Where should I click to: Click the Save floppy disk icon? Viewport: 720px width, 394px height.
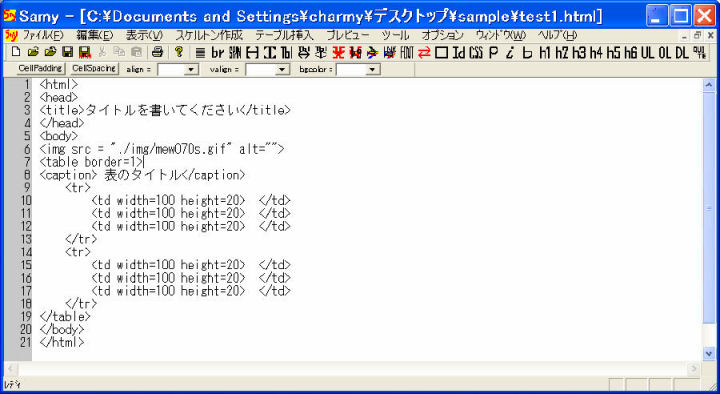(68, 52)
